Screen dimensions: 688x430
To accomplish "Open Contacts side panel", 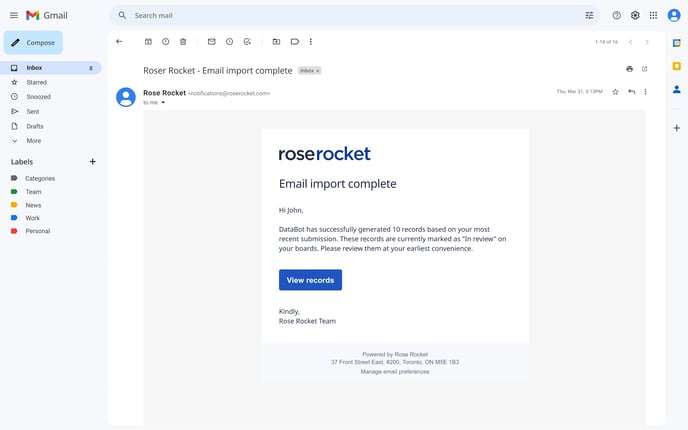I will (x=677, y=89).
